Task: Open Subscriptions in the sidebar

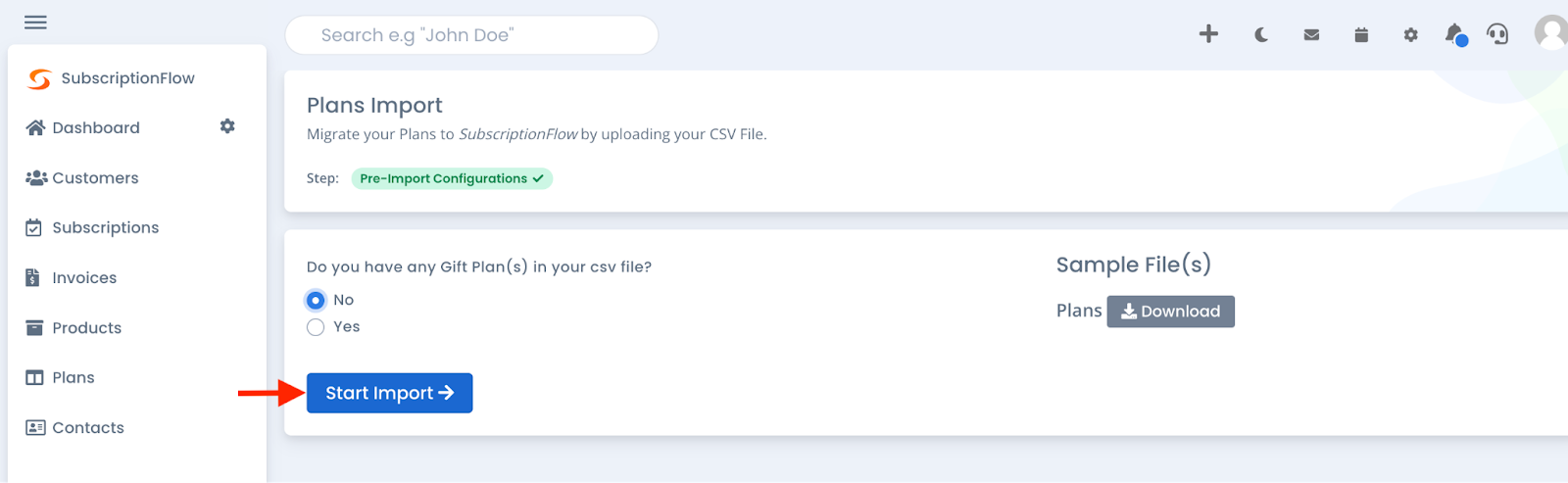Action: coord(92,227)
